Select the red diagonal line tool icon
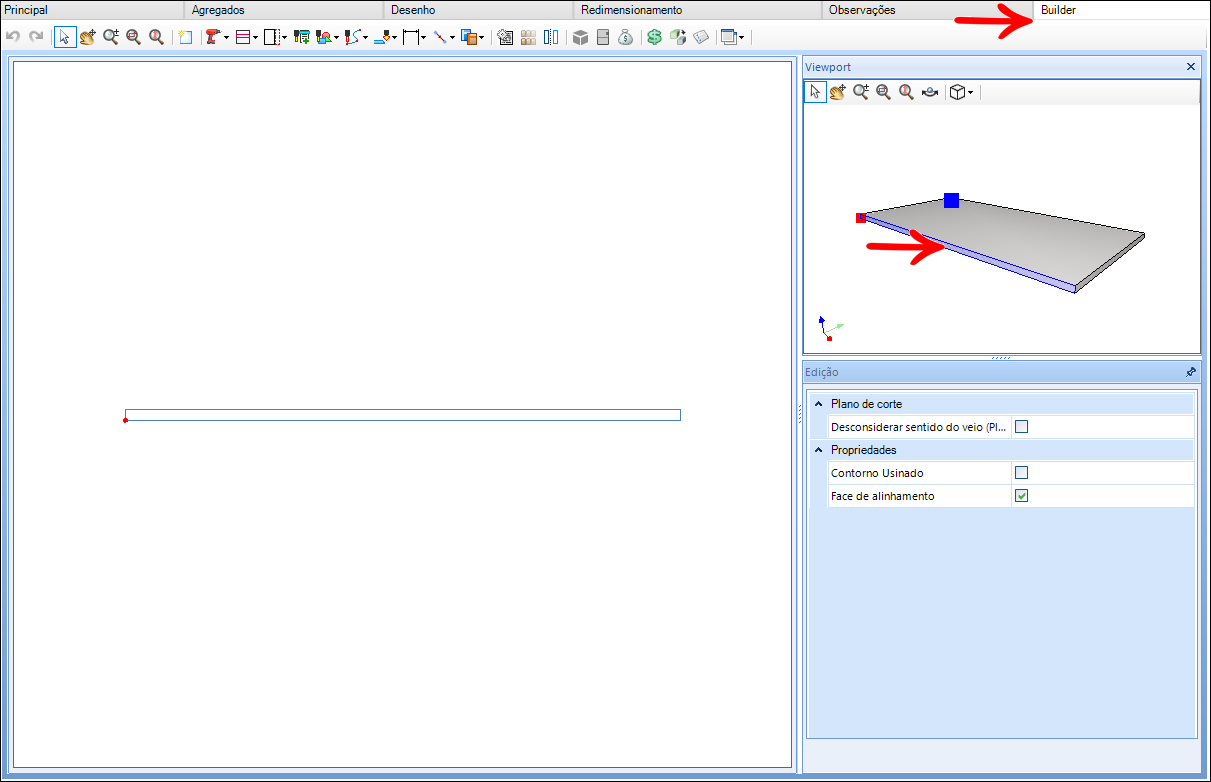The width and height of the screenshot is (1211, 782). pyautogui.click(x=439, y=37)
